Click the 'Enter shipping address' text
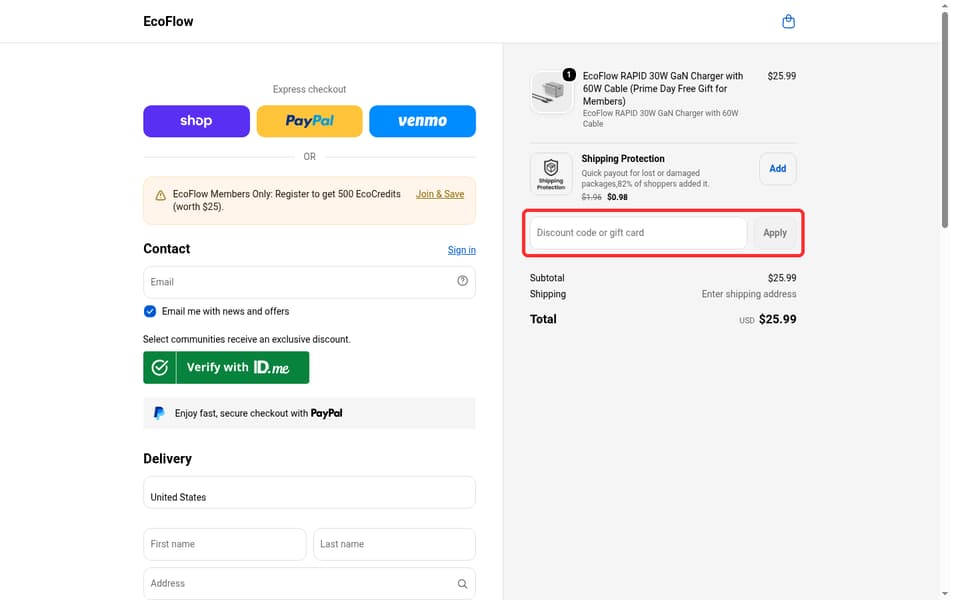The height and width of the screenshot is (600, 960). pos(749,294)
